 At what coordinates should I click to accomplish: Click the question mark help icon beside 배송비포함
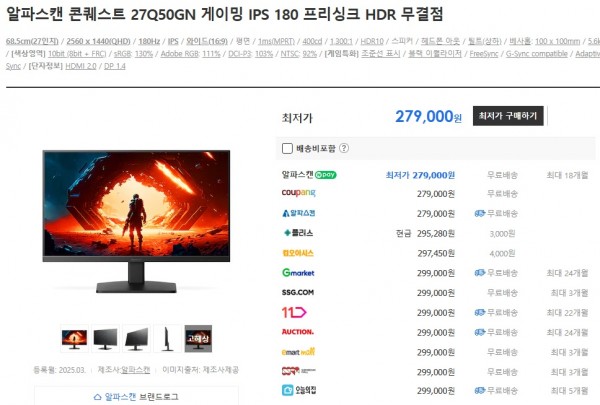tap(344, 148)
